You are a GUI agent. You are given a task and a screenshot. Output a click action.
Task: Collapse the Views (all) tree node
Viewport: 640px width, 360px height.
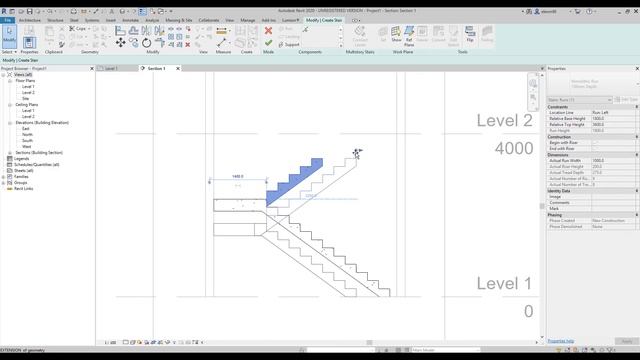point(3,75)
